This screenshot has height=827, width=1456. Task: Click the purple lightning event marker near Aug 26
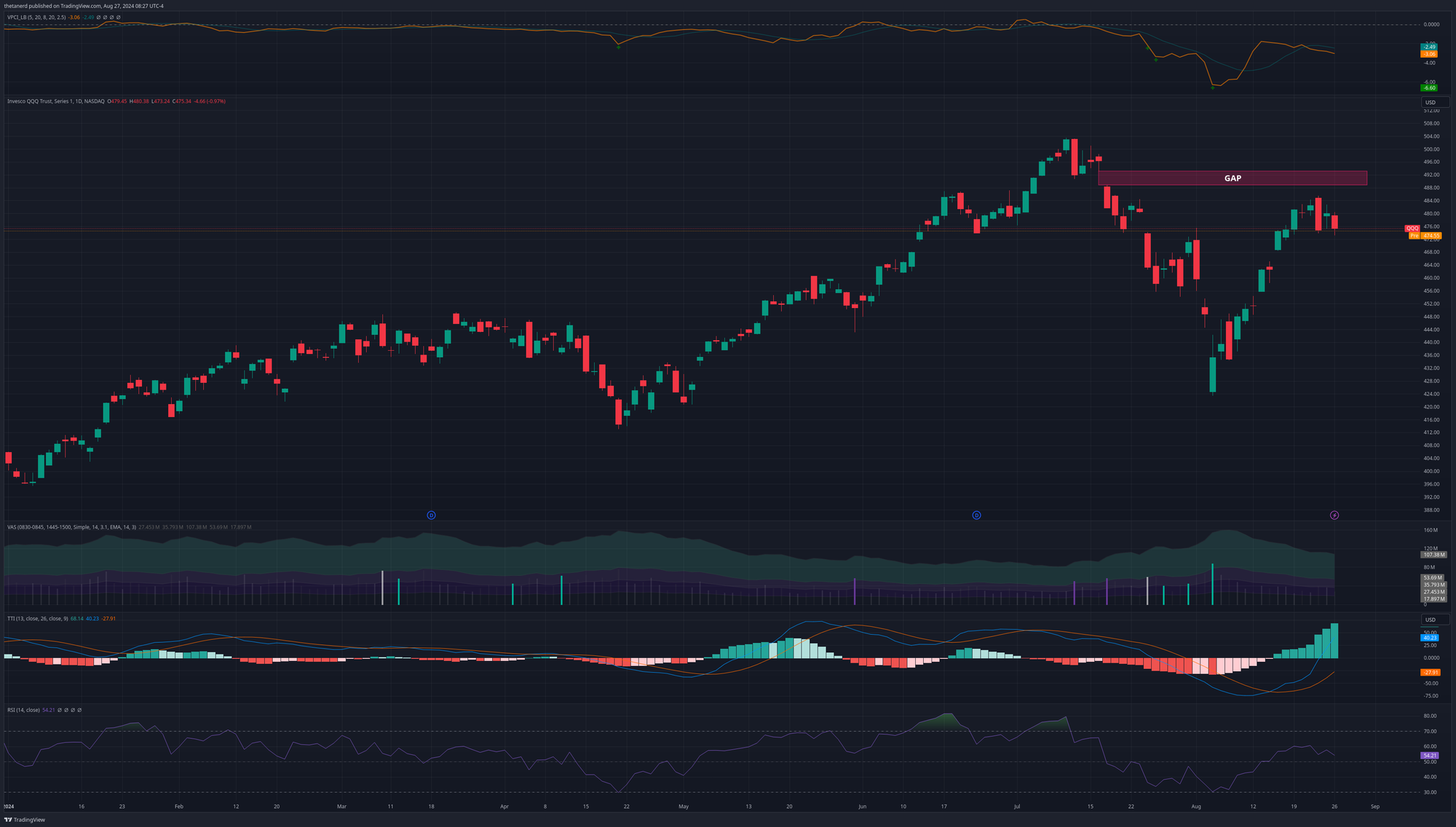[x=1334, y=515]
